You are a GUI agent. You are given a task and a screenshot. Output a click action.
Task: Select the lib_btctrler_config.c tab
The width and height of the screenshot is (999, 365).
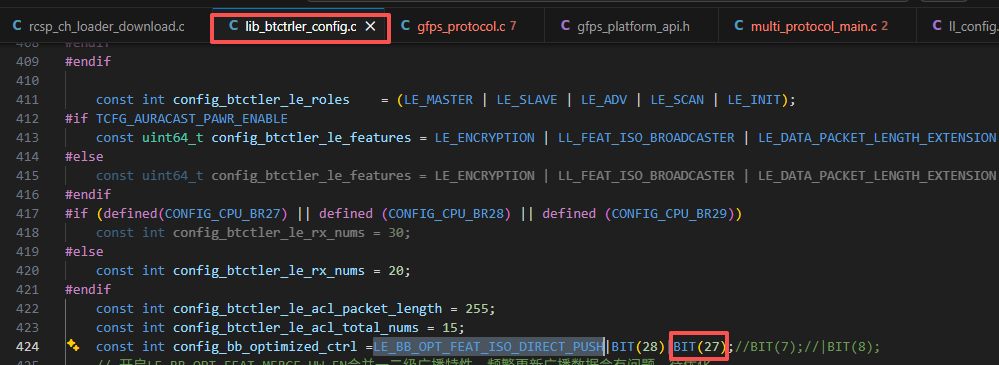[x=300, y=27]
